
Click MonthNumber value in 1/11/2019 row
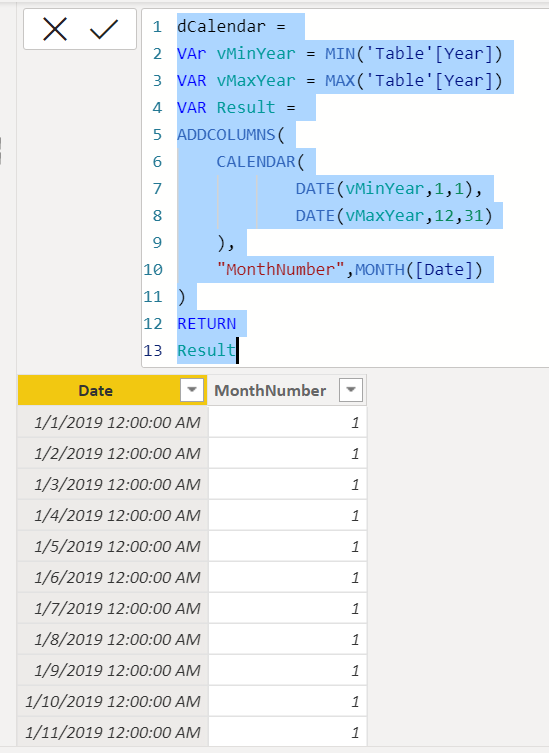(288, 732)
